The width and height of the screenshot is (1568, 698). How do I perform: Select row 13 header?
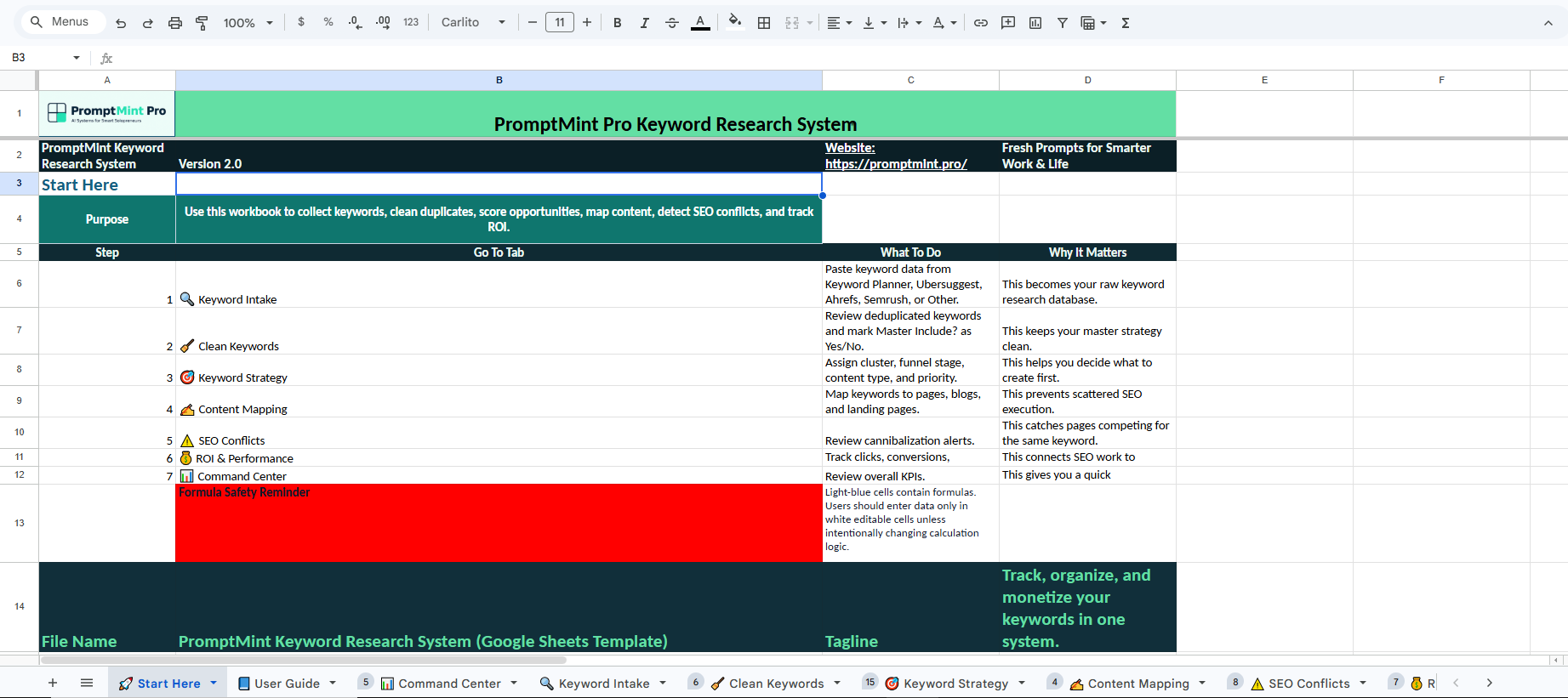pyautogui.click(x=19, y=523)
